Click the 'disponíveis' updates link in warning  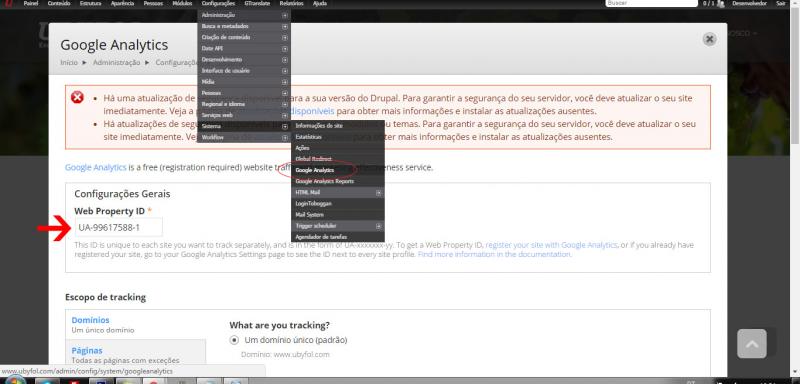point(312,111)
